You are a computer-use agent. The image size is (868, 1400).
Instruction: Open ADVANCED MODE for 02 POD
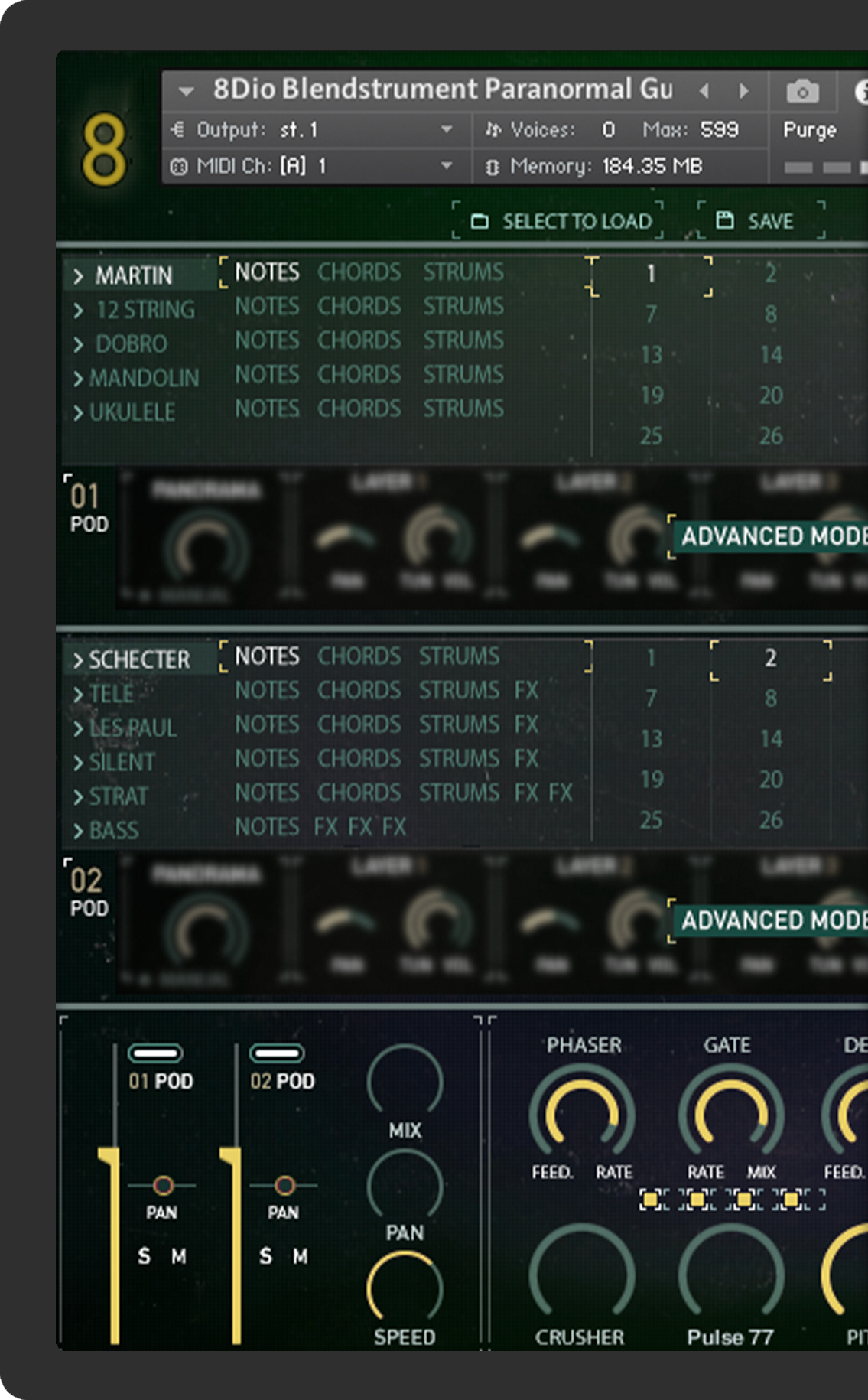click(x=772, y=920)
